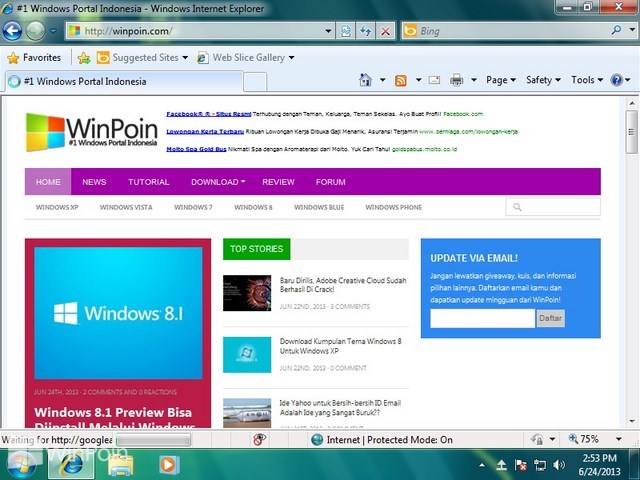Image resolution: width=640 pixels, height=480 pixels.
Task: Click the Windows 8.1 featured image
Action: [x=118, y=313]
